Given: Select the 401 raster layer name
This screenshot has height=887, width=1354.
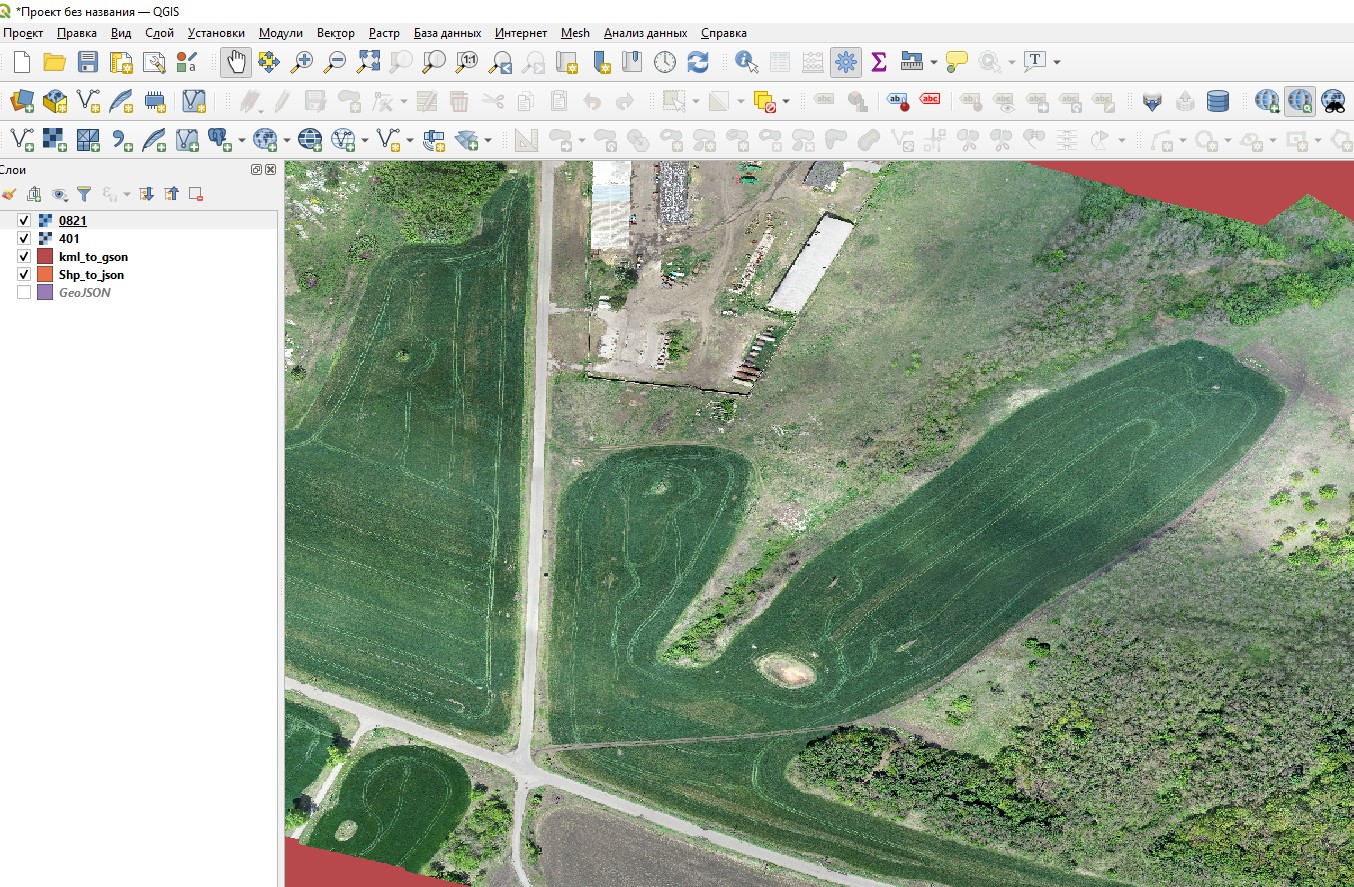Looking at the screenshot, I should [69, 239].
